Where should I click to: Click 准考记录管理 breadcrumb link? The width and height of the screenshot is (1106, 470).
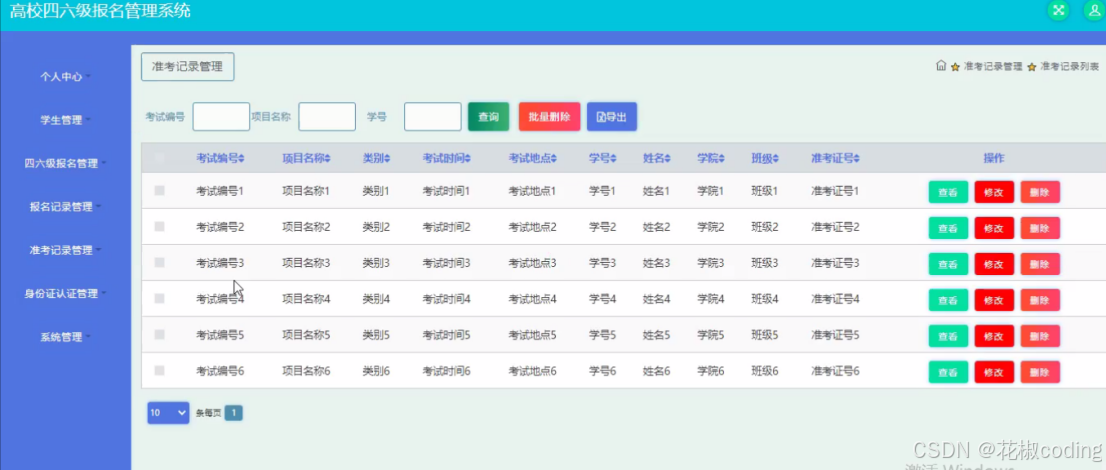tap(992, 66)
